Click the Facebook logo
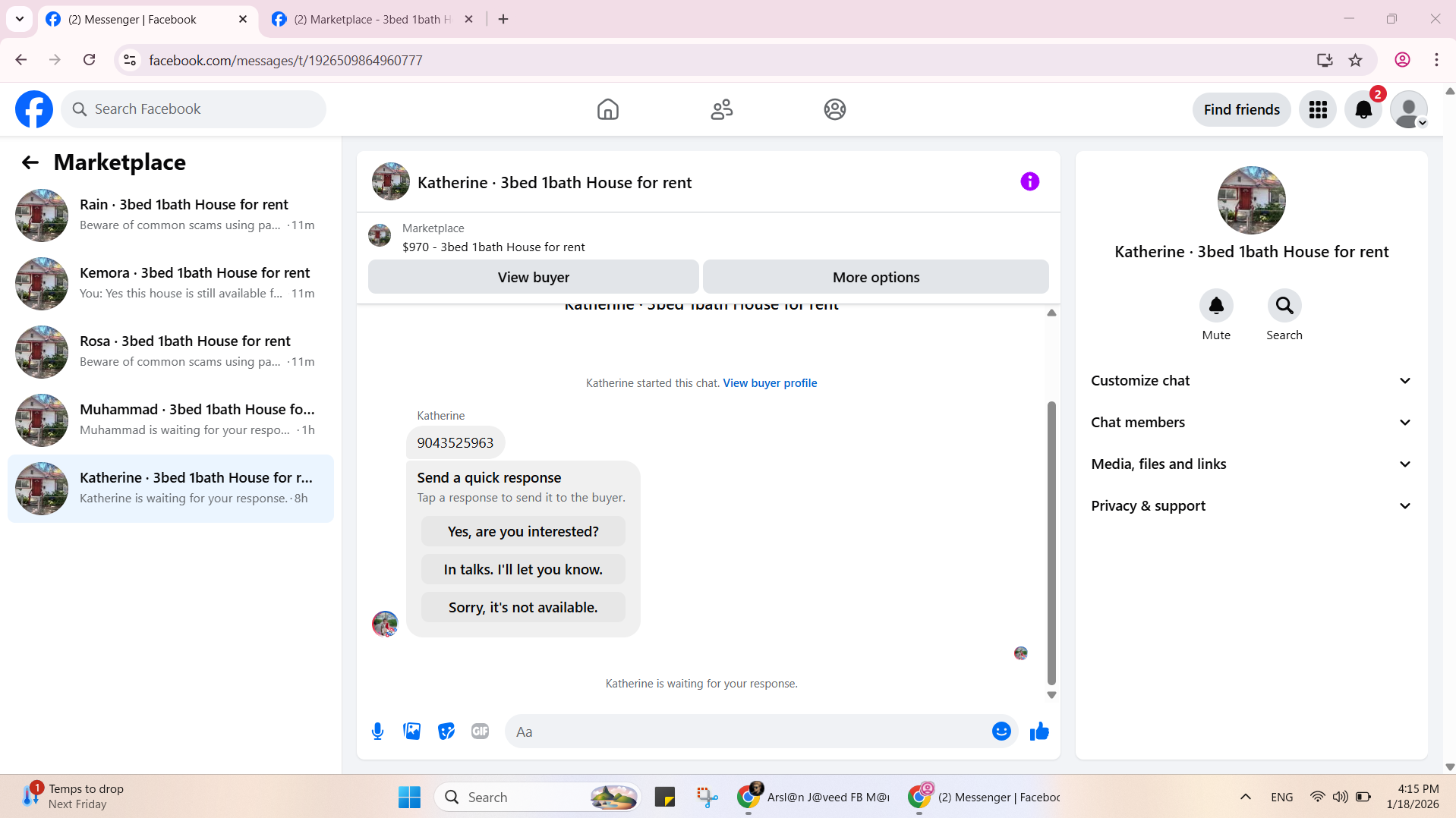 click(x=34, y=109)
